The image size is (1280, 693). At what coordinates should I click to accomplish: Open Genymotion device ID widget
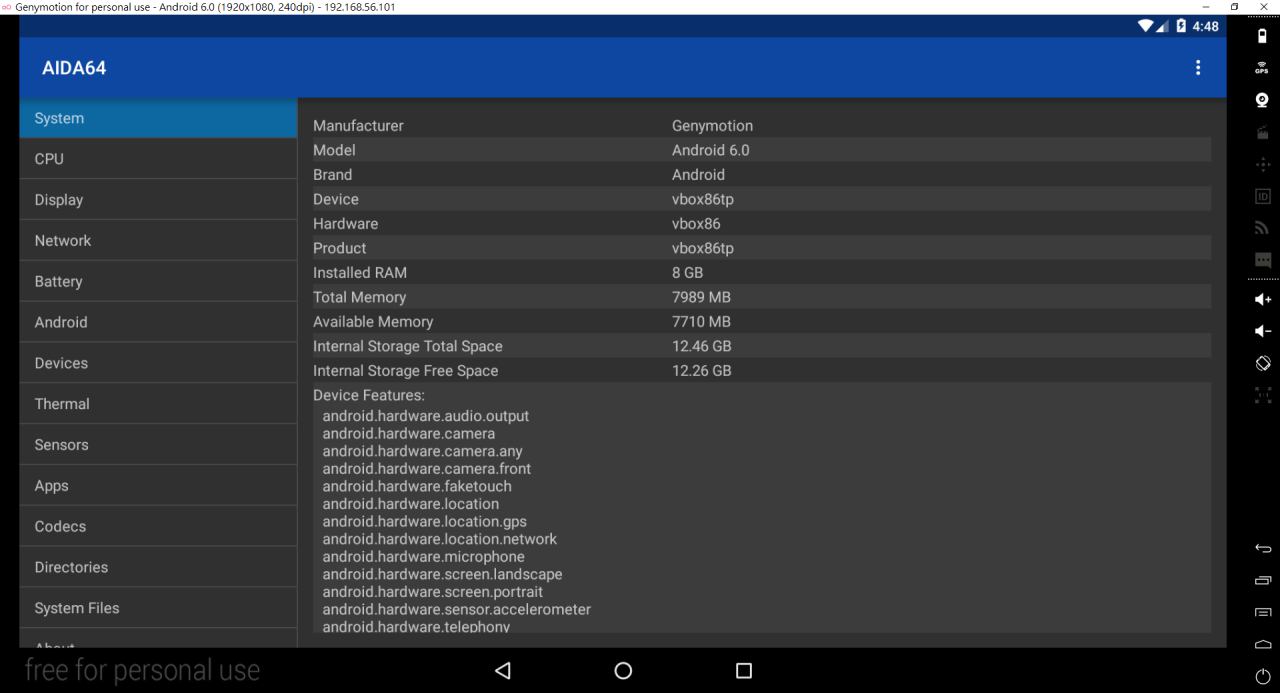(x=1262, y=196)
